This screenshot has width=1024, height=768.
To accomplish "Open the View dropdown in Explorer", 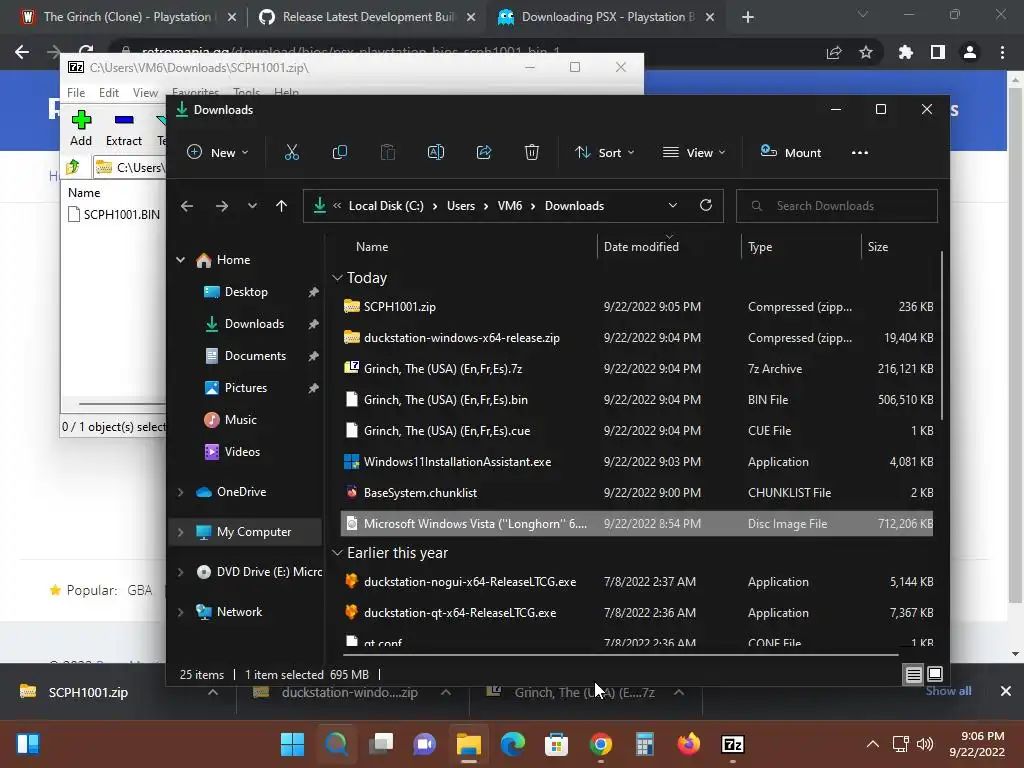I will pyautogui.click(x=694, y=152).
